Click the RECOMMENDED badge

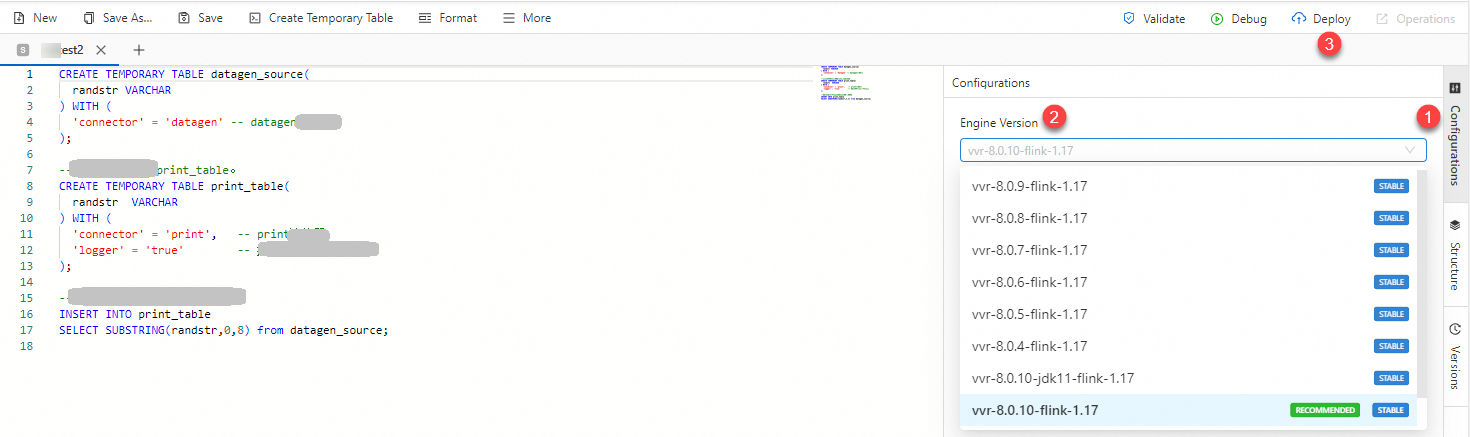[1325, 410]
